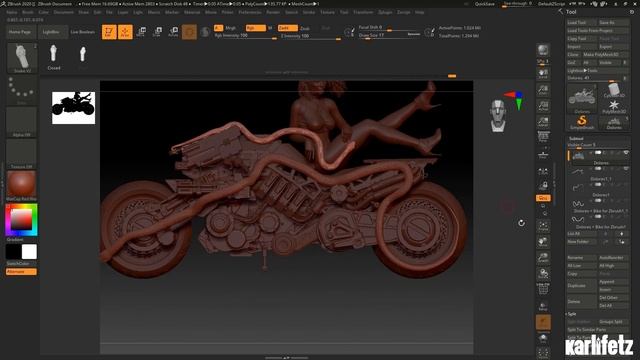This screenshot has width=640, height=360.
Task: Toggle the Floor grid icon
Action: pyautogui.click(x=543, y=154)
